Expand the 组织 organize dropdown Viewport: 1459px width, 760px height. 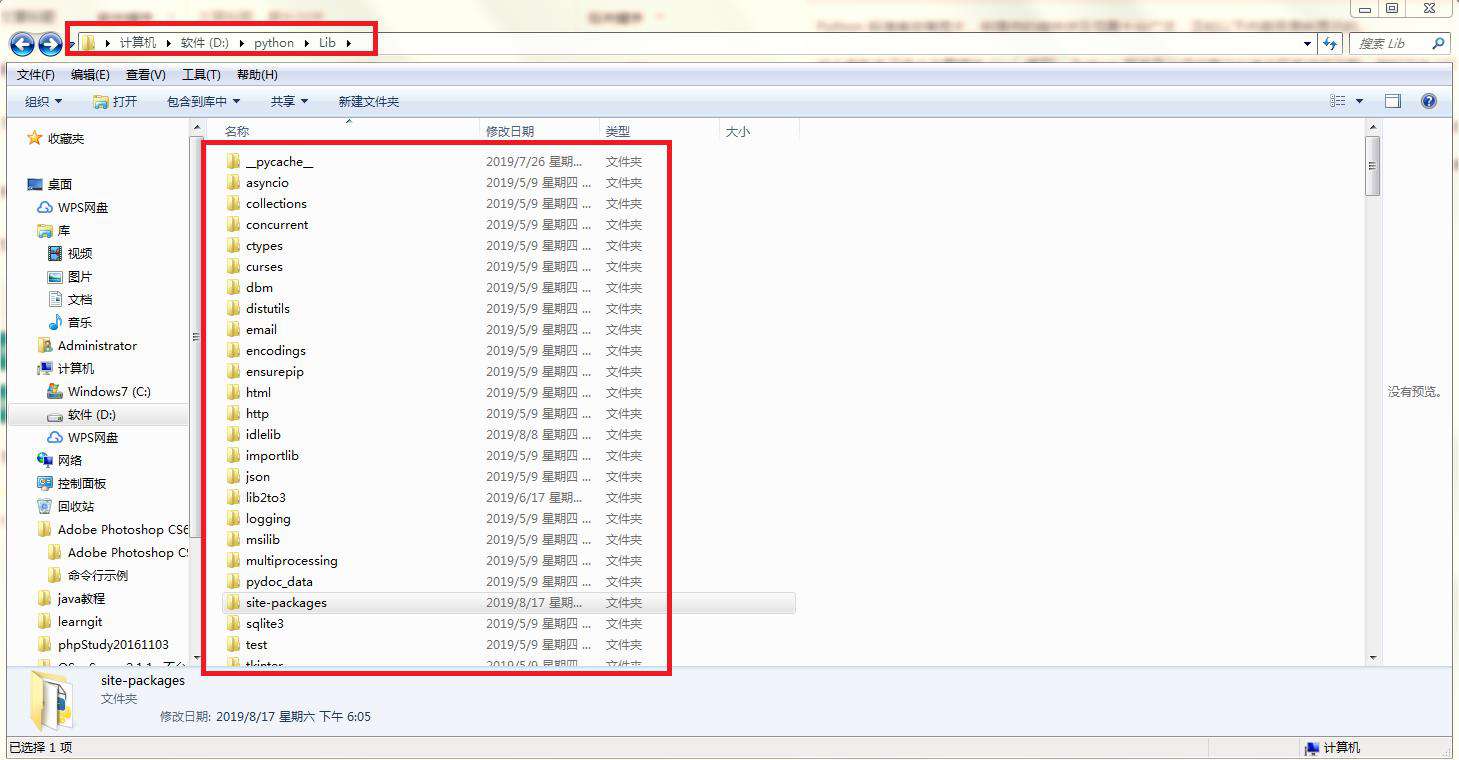click(x=44, y=101)
